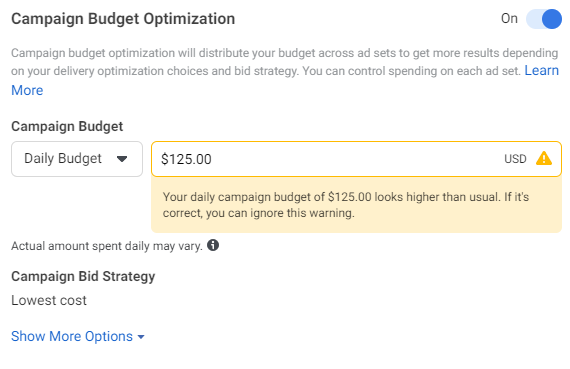Click the Campaign Budget Optimization heading
Screen dimensions: 570x369
pyautogui.click(x=123, y=19)
